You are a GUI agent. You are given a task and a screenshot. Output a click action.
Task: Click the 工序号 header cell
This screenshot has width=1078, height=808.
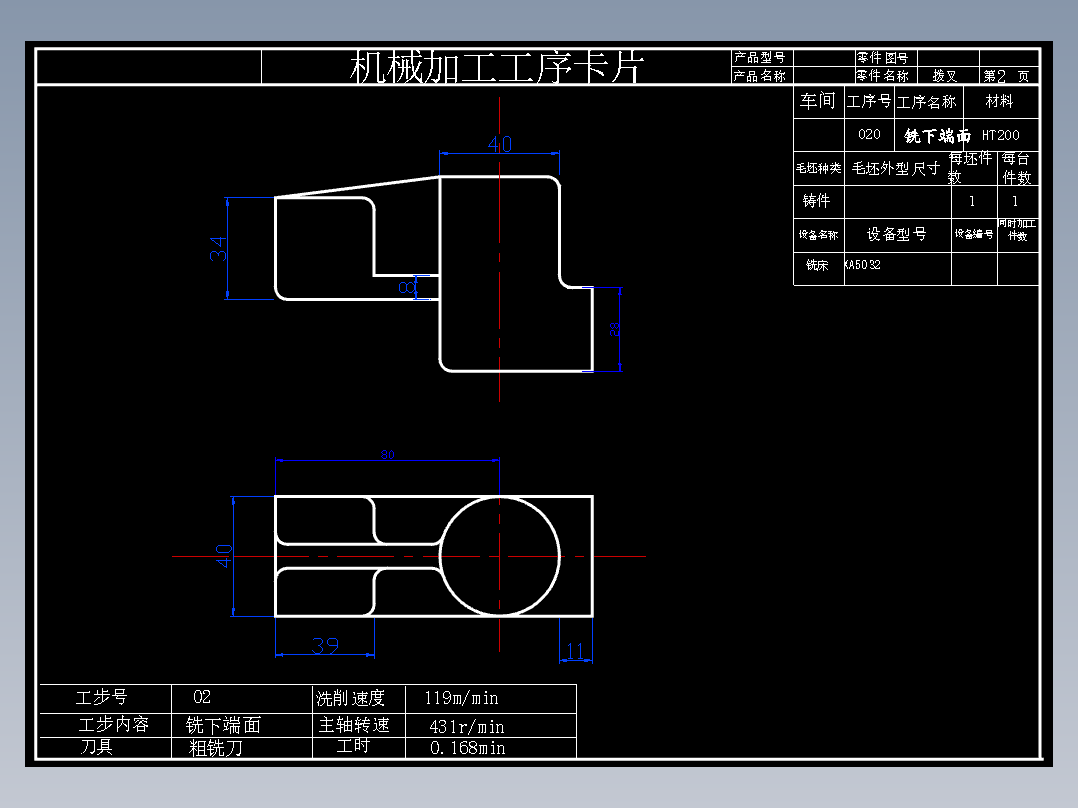pyautogui.click(x=869, y=102)
